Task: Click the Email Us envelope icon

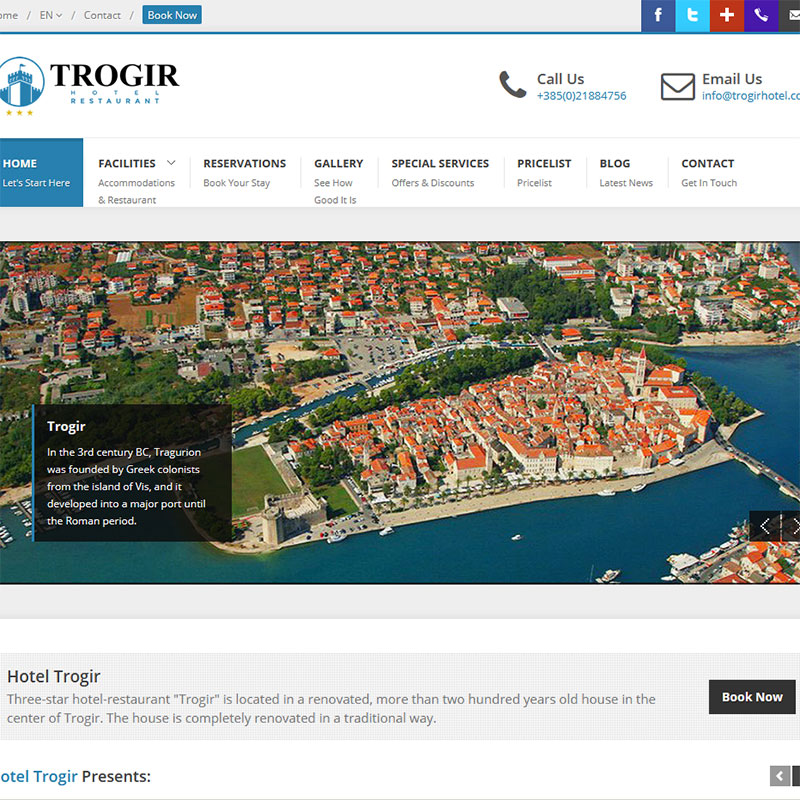Action: pyautogui.click(x=677, y=87)
